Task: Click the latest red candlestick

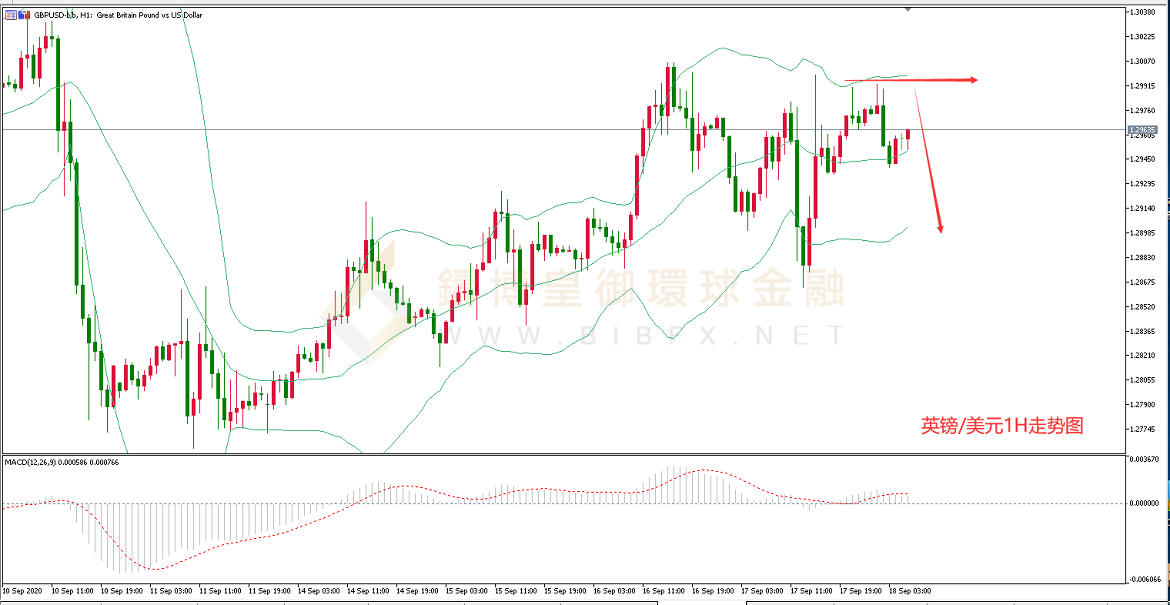Action: tap(908, 135)
